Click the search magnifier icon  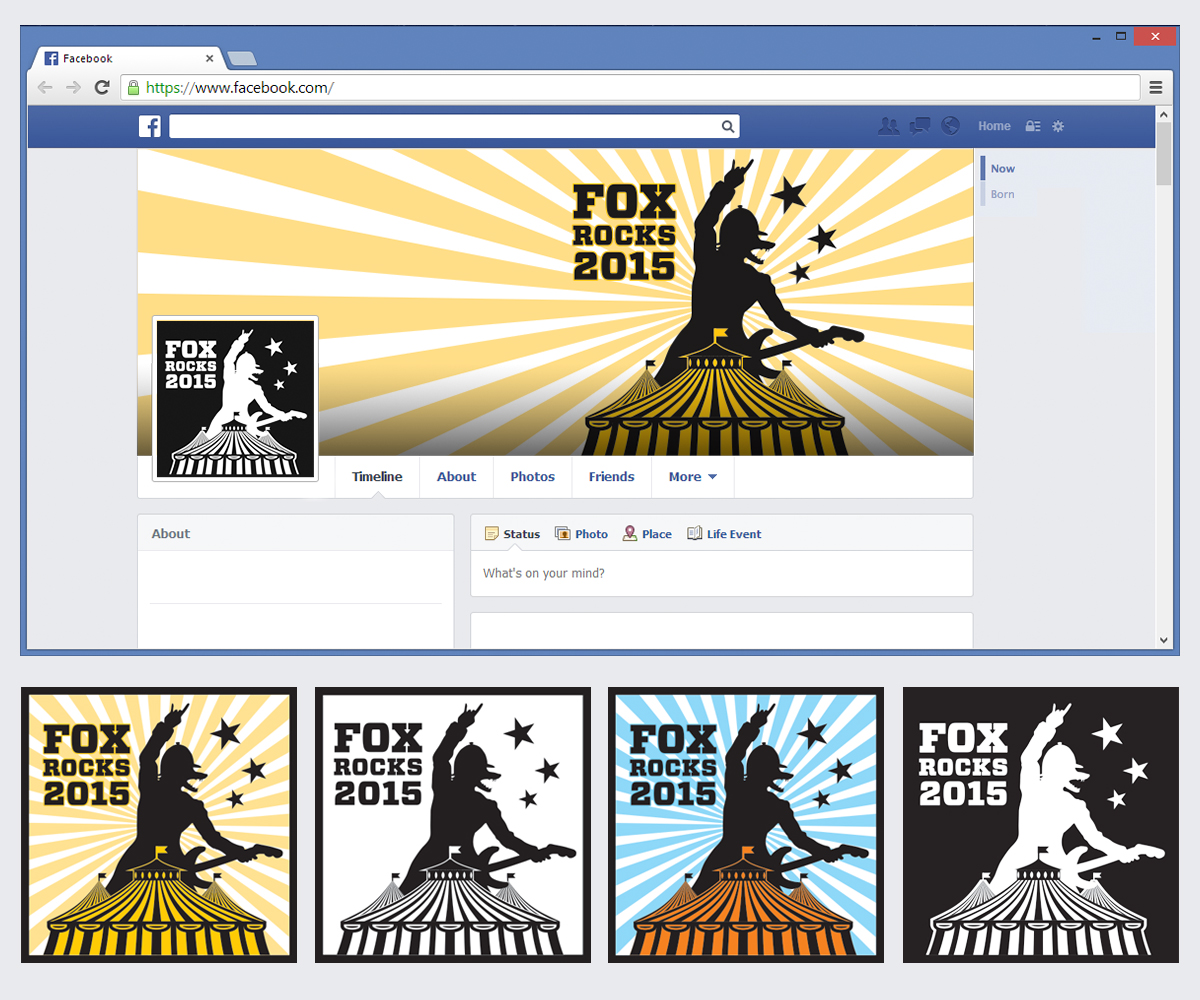tap(728, 127)
